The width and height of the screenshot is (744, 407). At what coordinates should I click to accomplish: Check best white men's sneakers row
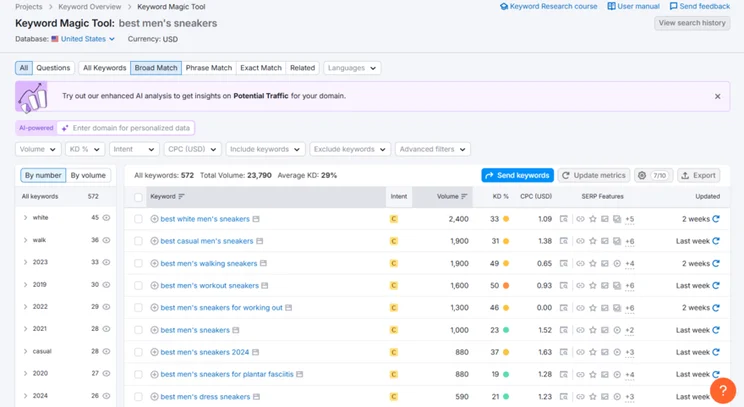pos(138,219)
